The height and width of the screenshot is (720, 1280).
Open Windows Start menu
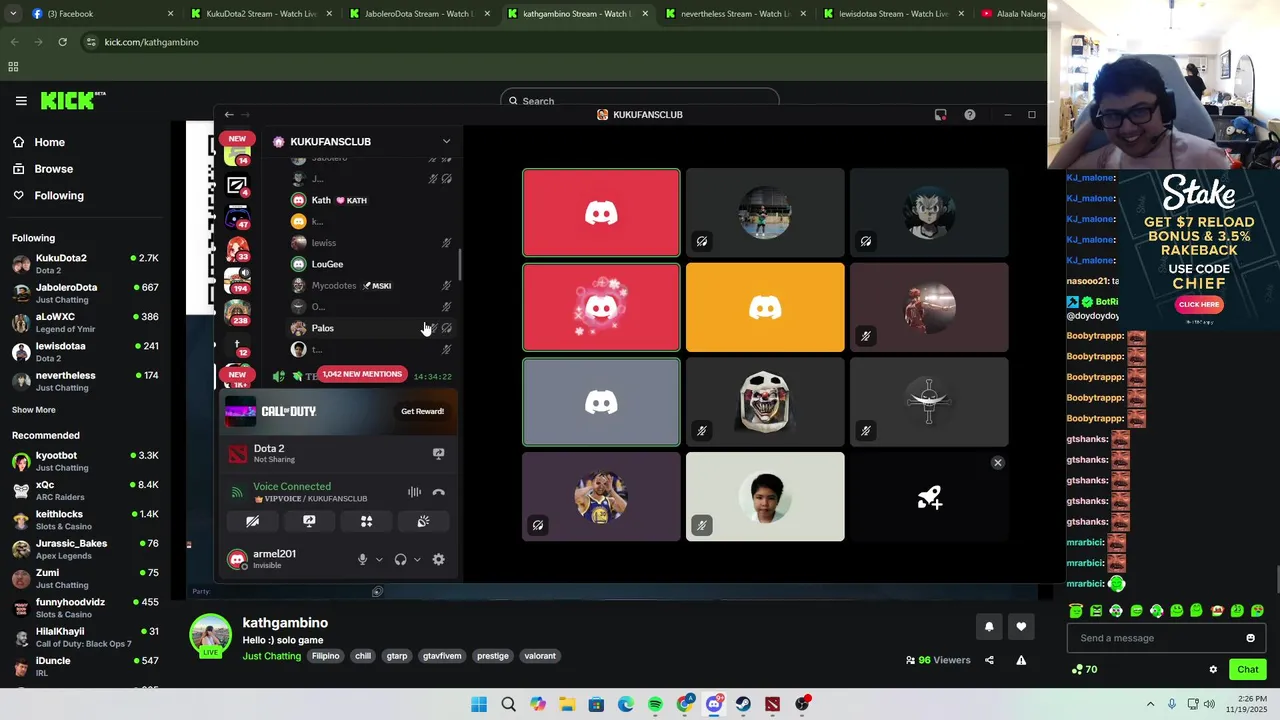[x=479, y=705]
